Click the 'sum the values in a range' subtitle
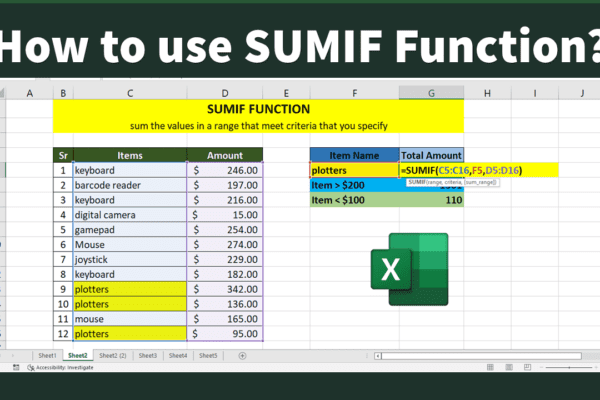Viewport: 600px width, 400px height. click(x=259, y=126)
